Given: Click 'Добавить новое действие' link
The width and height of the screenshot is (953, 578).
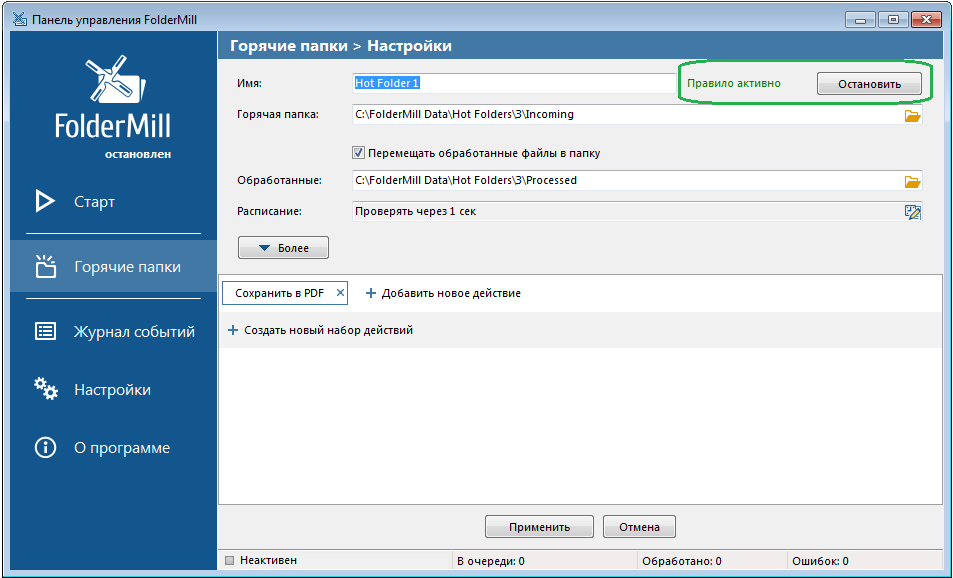Looking at the screenshot, I should tap(451, 294).
